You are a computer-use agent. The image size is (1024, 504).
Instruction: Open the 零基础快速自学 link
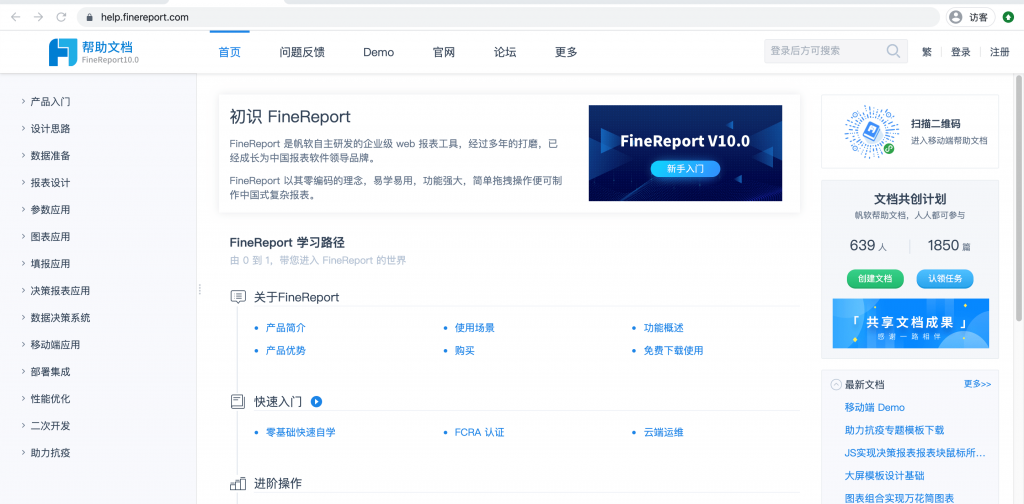[300, 432]
